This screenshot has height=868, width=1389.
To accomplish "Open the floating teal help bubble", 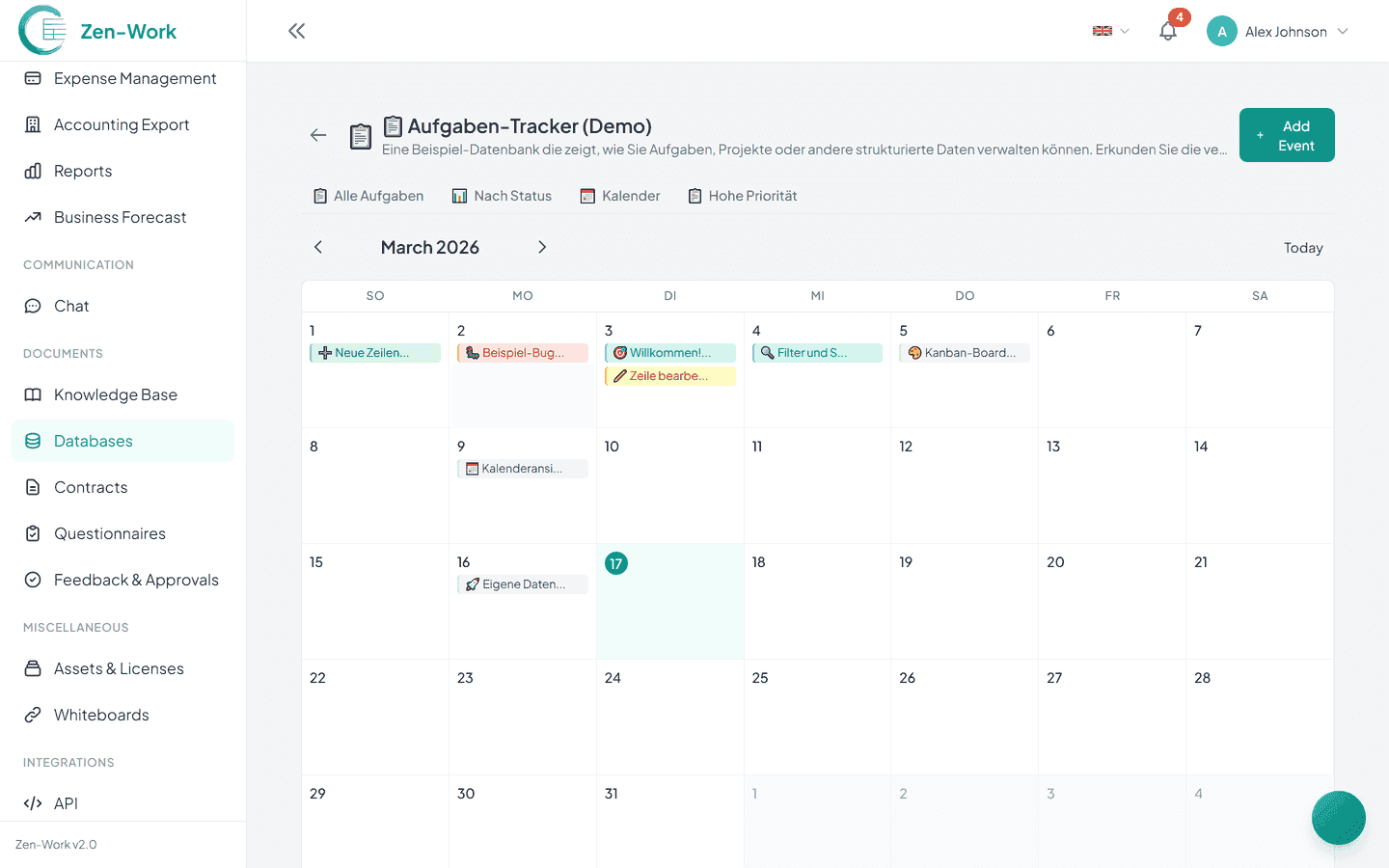I will (x=1338, y=818).
